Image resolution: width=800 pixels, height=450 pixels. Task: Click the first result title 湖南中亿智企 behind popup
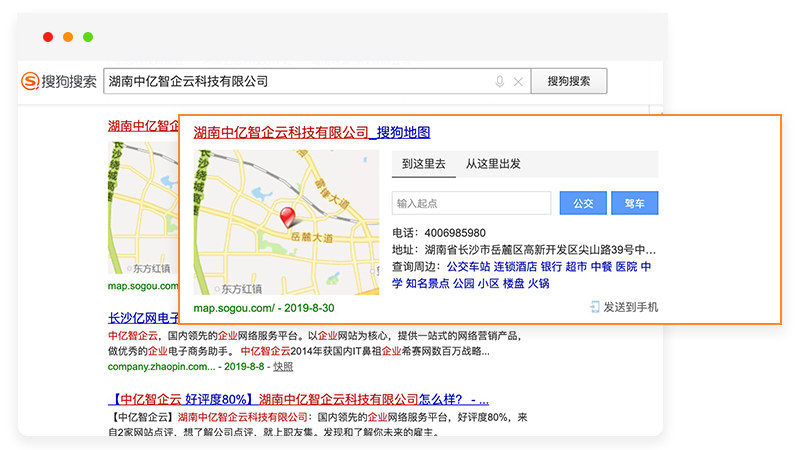(143, 126)
